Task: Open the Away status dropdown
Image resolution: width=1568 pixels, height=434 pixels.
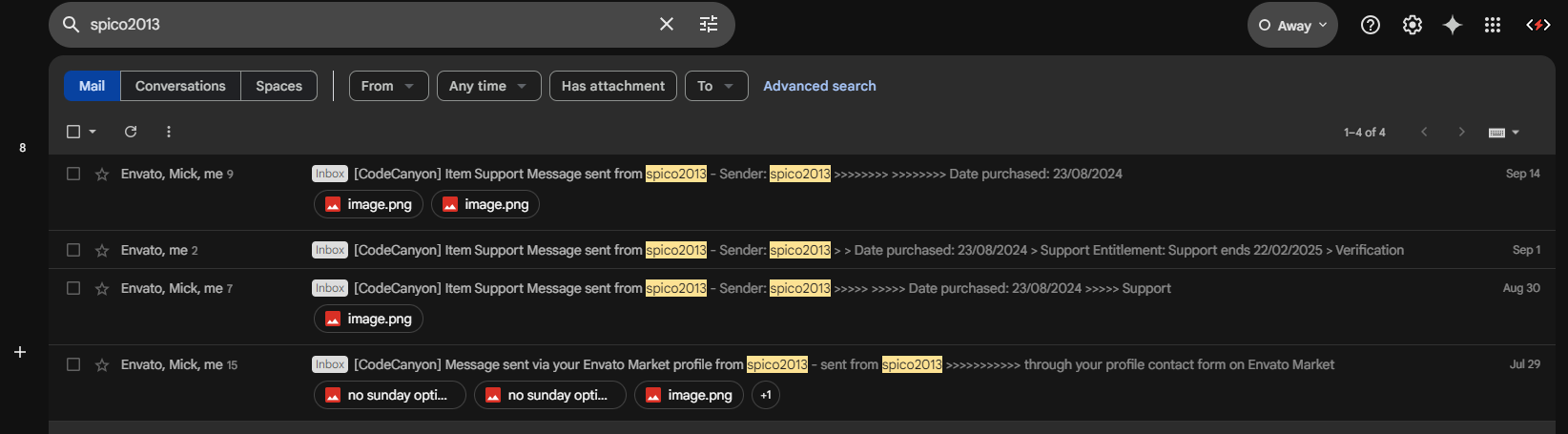Action: (1292, 26)
